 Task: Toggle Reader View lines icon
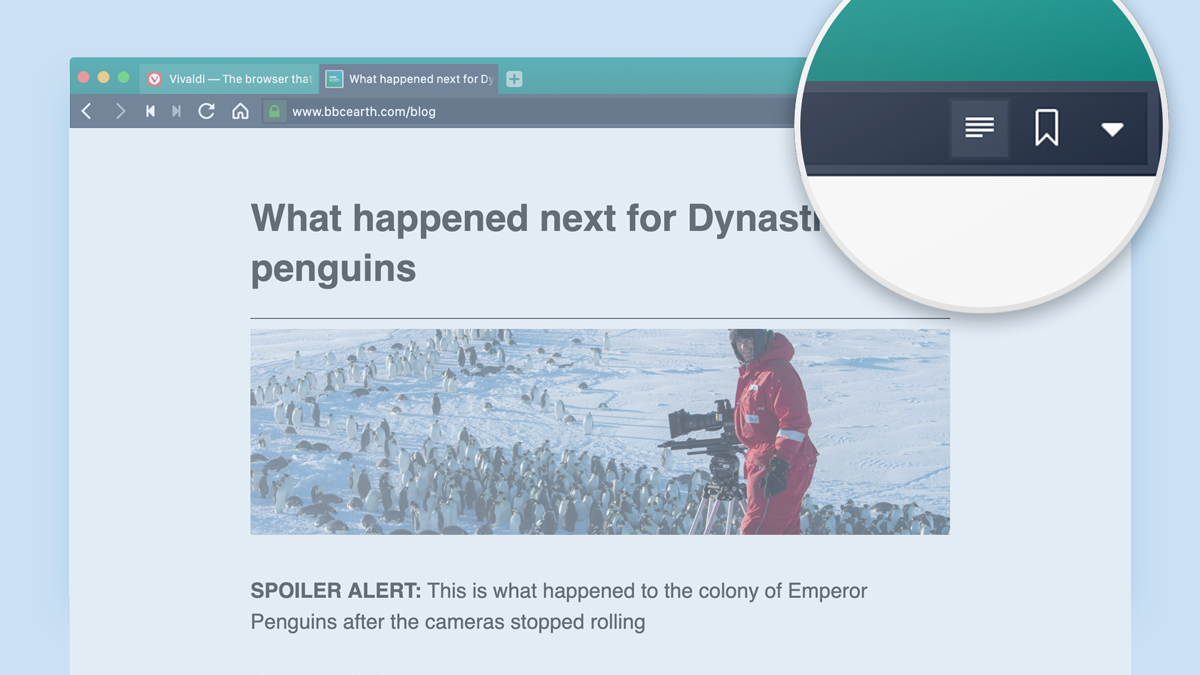coord(979,128)
